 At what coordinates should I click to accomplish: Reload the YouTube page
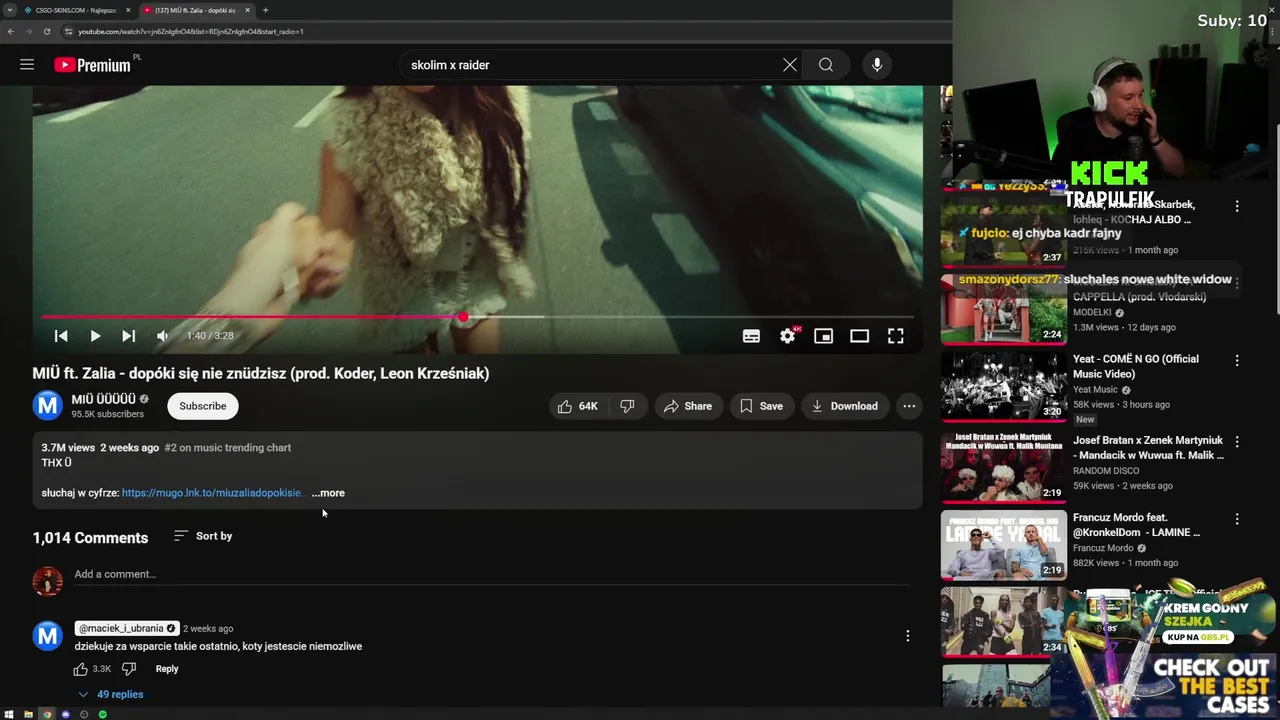coord(46,31)
